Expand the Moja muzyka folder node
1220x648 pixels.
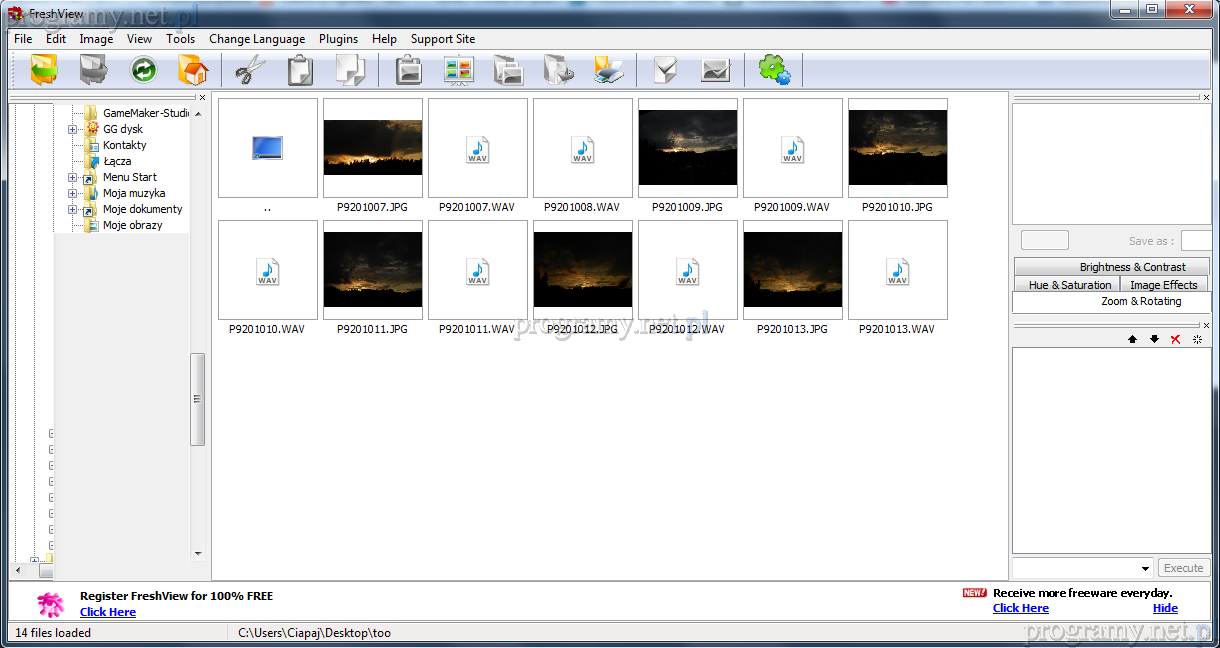click(73, 193)
